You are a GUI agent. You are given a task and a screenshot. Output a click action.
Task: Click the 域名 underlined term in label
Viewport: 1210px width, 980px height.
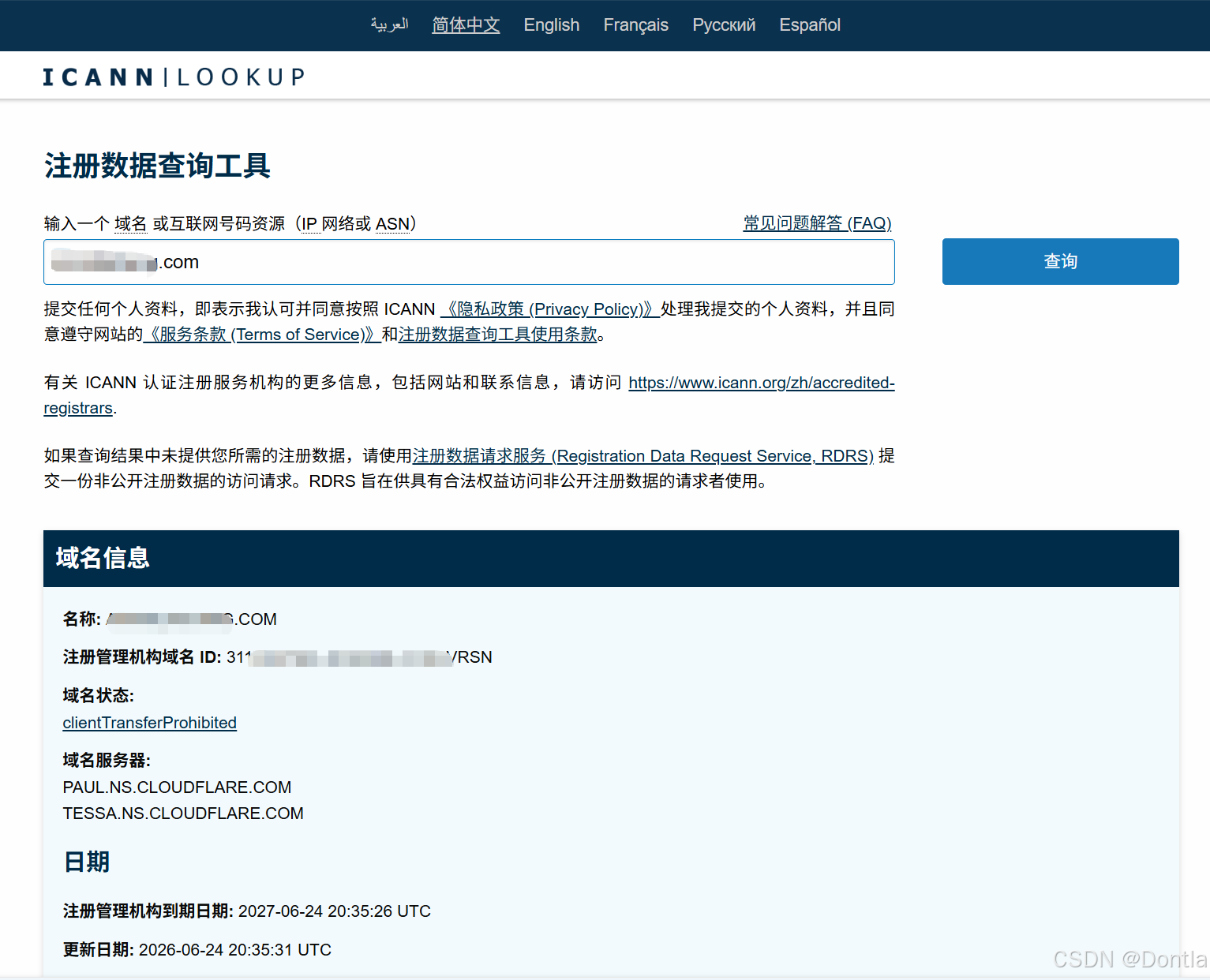pos(131,223)
